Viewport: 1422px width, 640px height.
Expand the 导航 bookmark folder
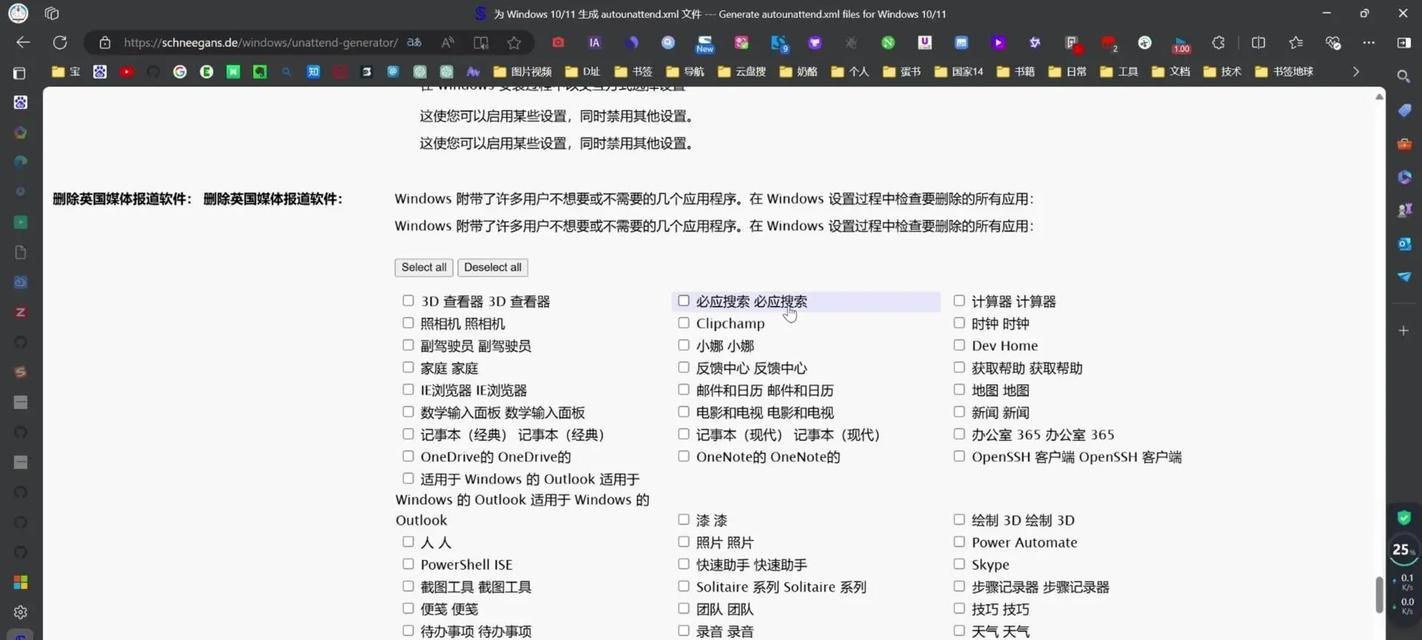pyautogui.click(x=685, y=72)
